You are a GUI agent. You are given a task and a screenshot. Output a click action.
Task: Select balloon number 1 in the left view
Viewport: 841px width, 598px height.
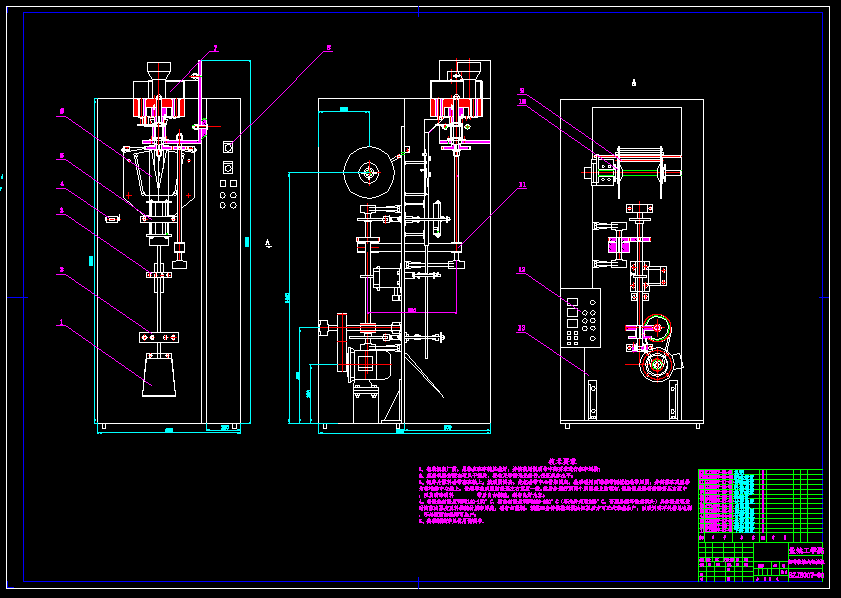pyautogui.click(x=62, y=322)
